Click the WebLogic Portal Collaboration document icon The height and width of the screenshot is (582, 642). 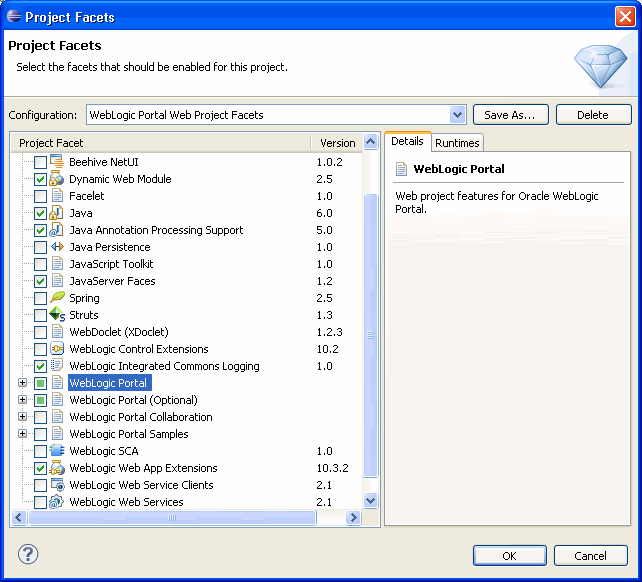(x=57, y=417)
